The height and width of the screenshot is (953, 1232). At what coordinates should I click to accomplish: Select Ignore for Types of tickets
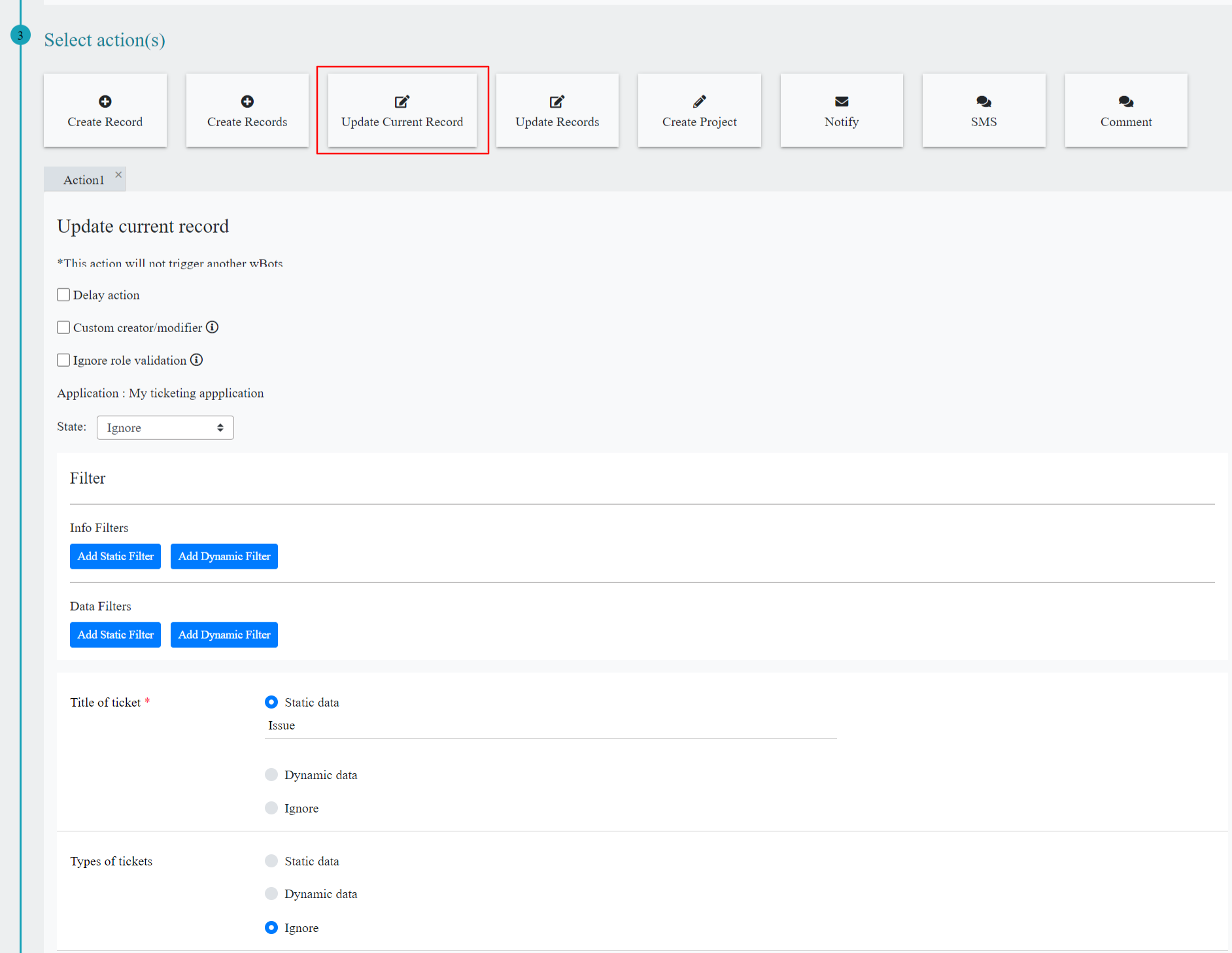click(271, 928)
